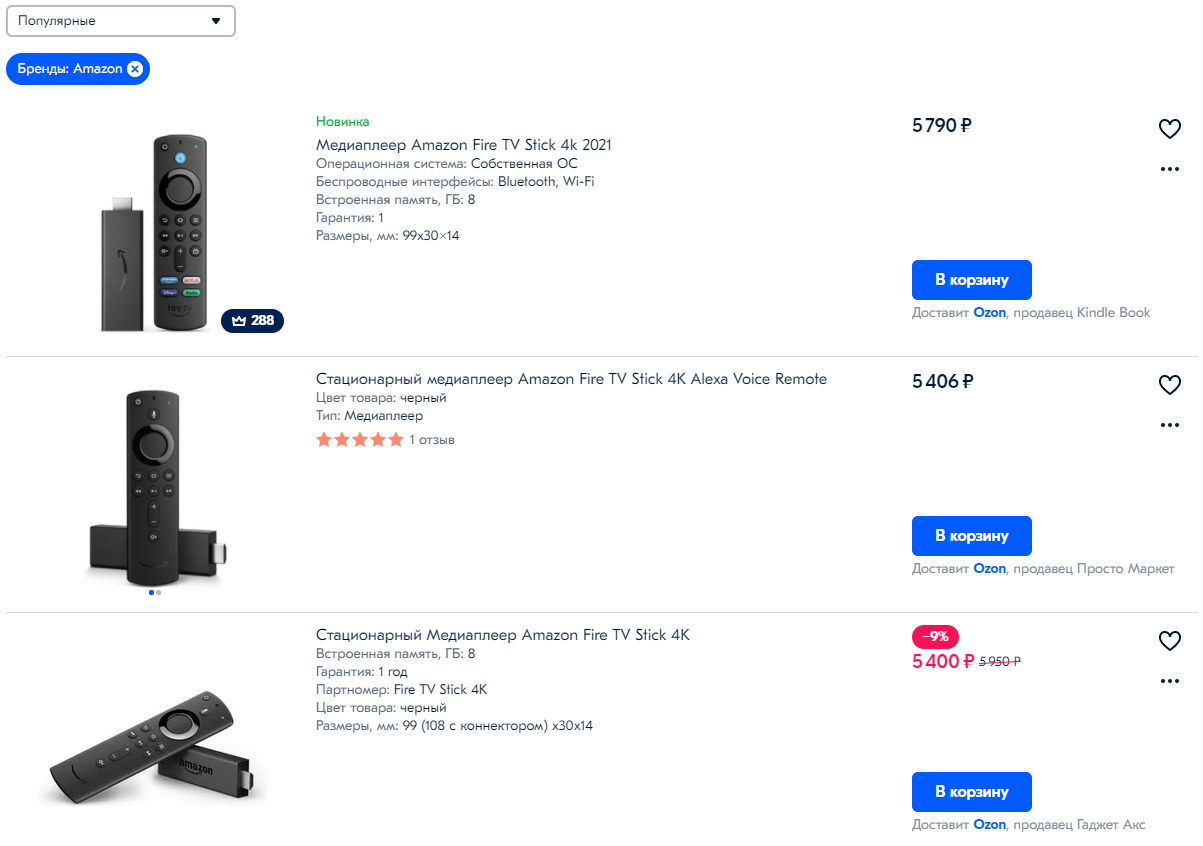Add Fire TV Stick 4k 2021 to cart
The width and height of the screenshot is (1203, 846).
(971, 280)
